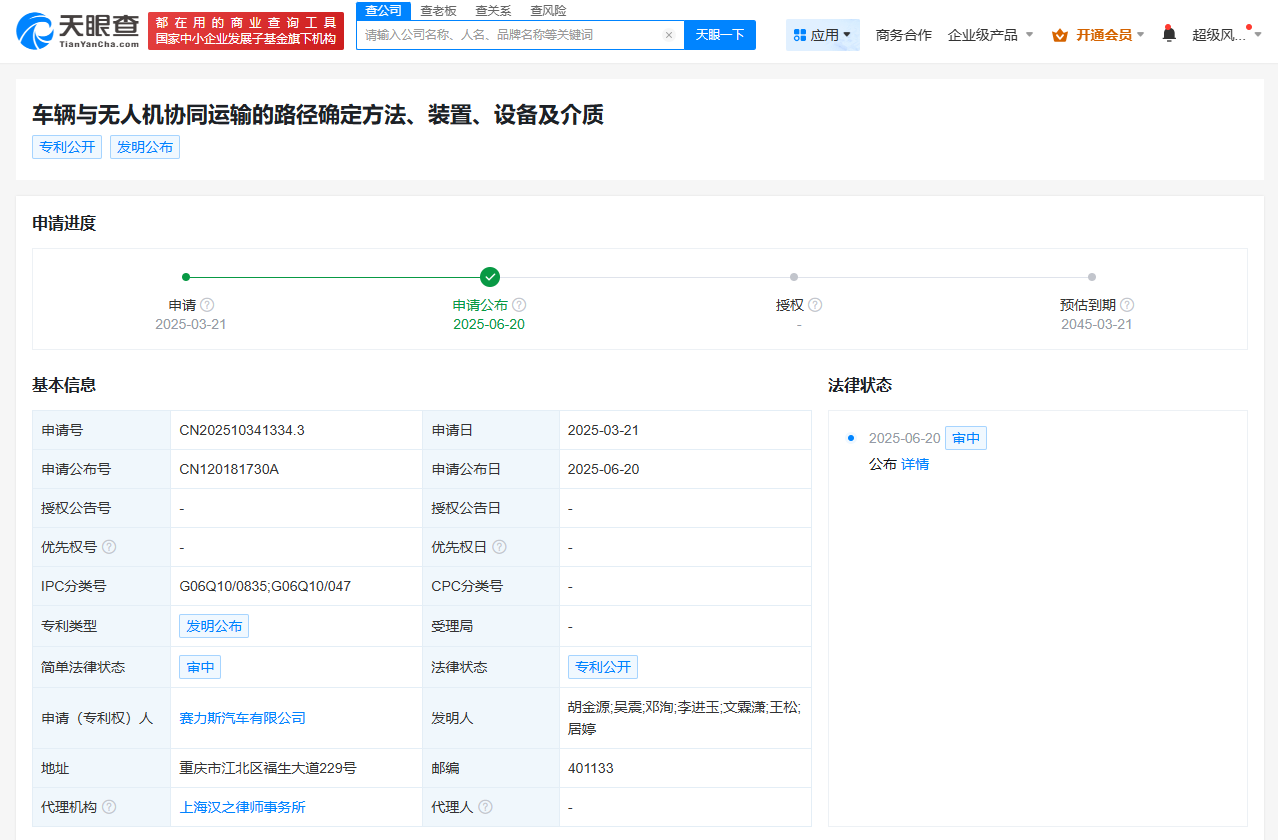Expand the 企业级产品 dropdown
The image size is (1278, 840).
point(990,35)
